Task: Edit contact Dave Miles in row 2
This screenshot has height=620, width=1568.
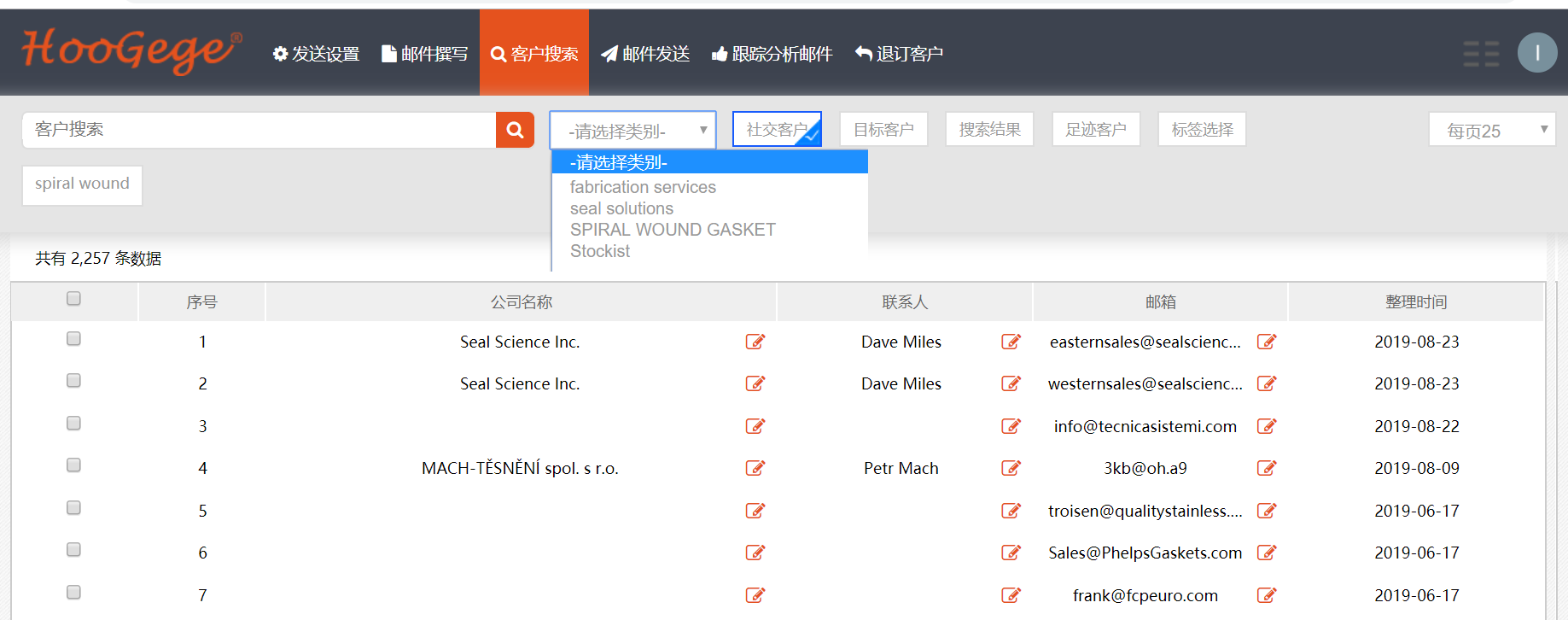Action: point(1011,383)
